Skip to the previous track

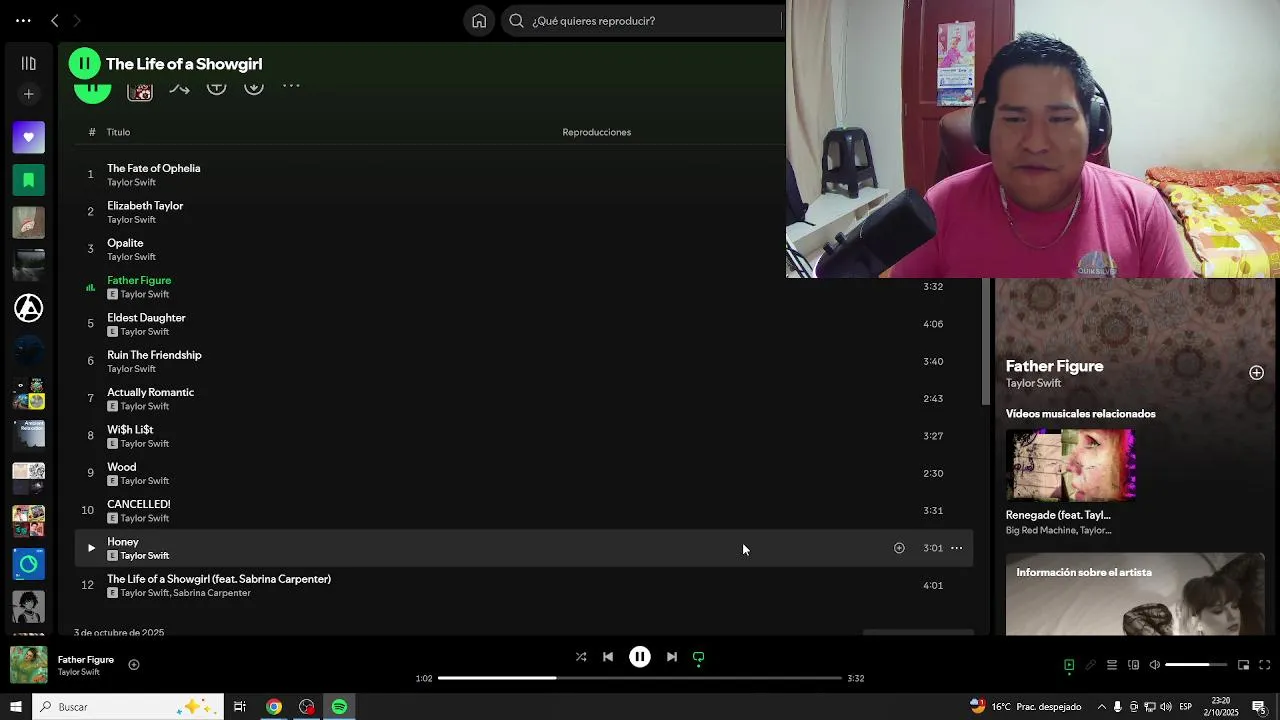608,657
